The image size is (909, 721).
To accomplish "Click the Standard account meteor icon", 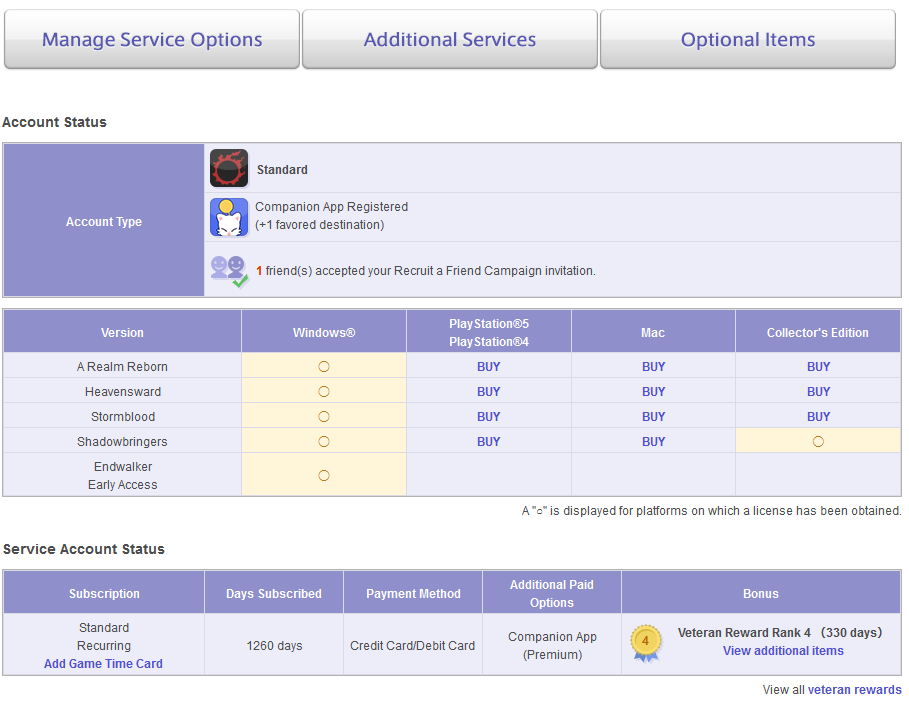I will [229, 168].
